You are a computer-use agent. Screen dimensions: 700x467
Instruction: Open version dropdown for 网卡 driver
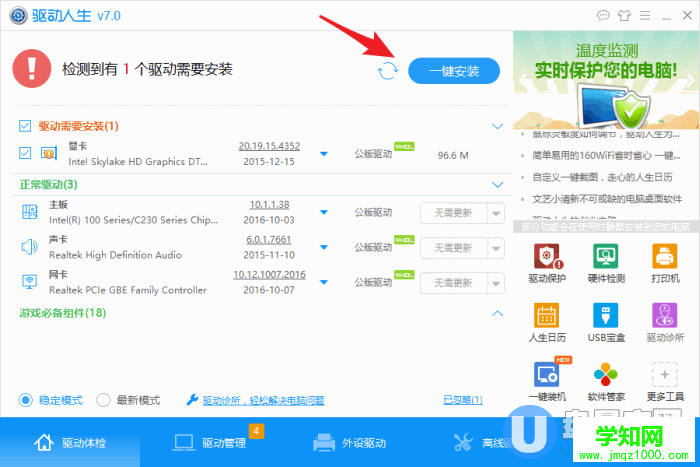324,282
